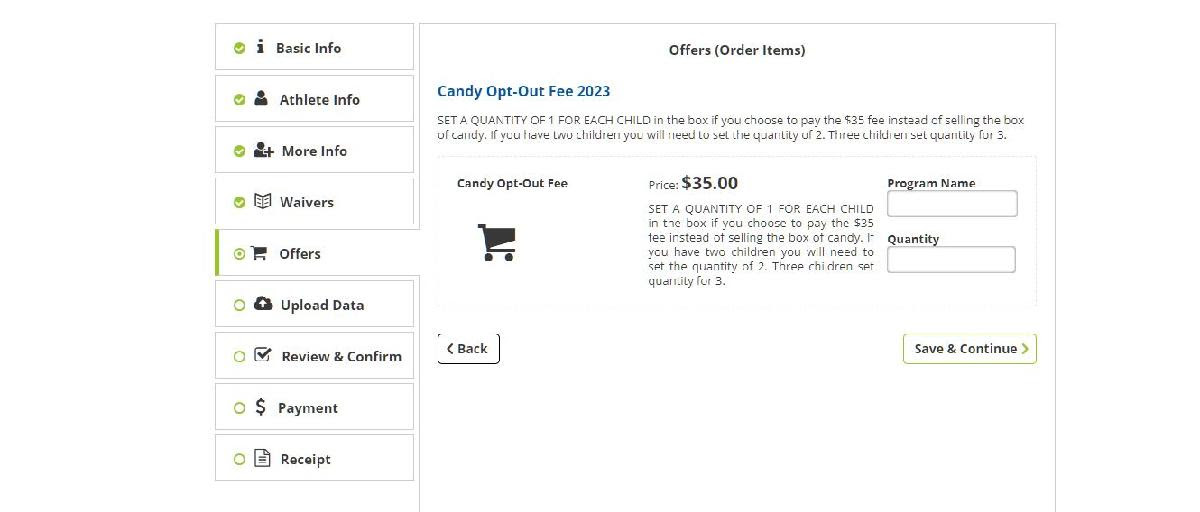Click the Waivers open-book icon
The height and width of the screenshot is (512, 1200).
263,201
